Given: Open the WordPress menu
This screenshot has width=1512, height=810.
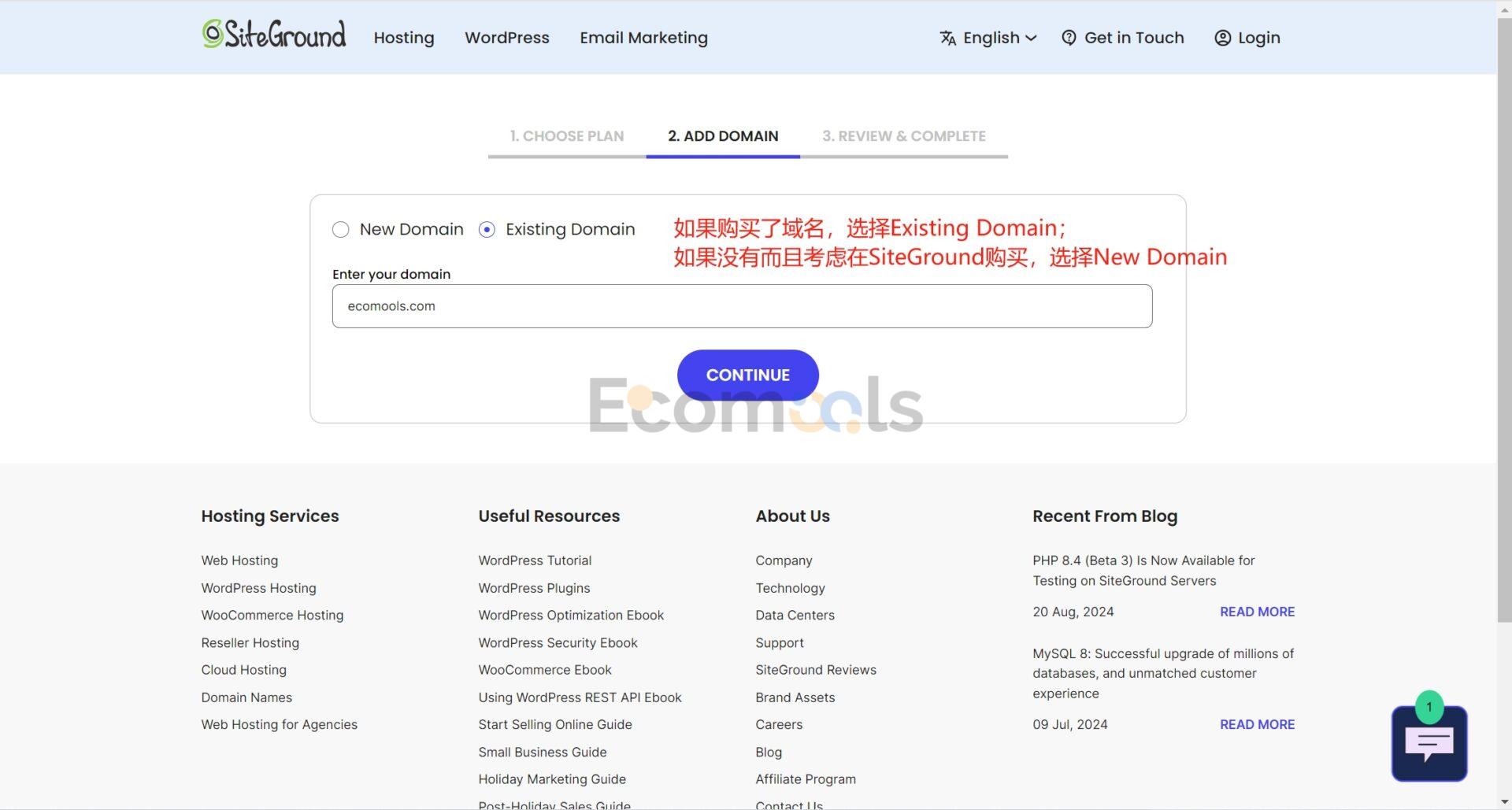Looking at the screenshot, I should [507, 38].
